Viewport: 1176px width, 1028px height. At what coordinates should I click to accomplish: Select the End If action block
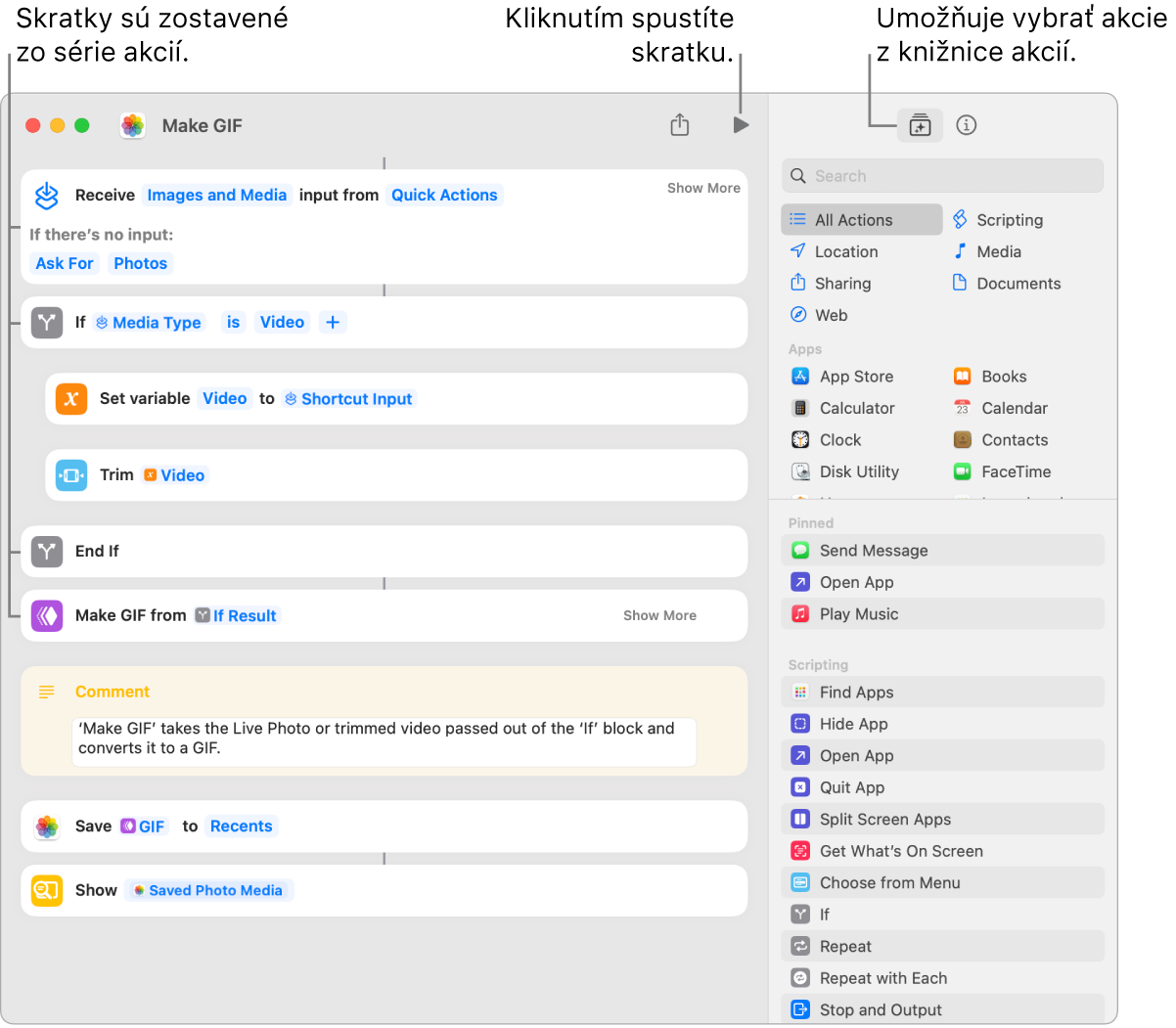[x=384, y=552]
